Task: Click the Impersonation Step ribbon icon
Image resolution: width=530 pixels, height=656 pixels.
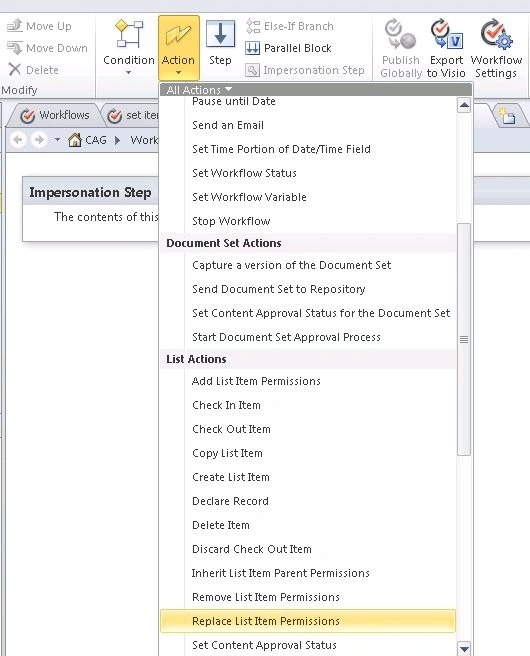Action: [x=252, y=70]
